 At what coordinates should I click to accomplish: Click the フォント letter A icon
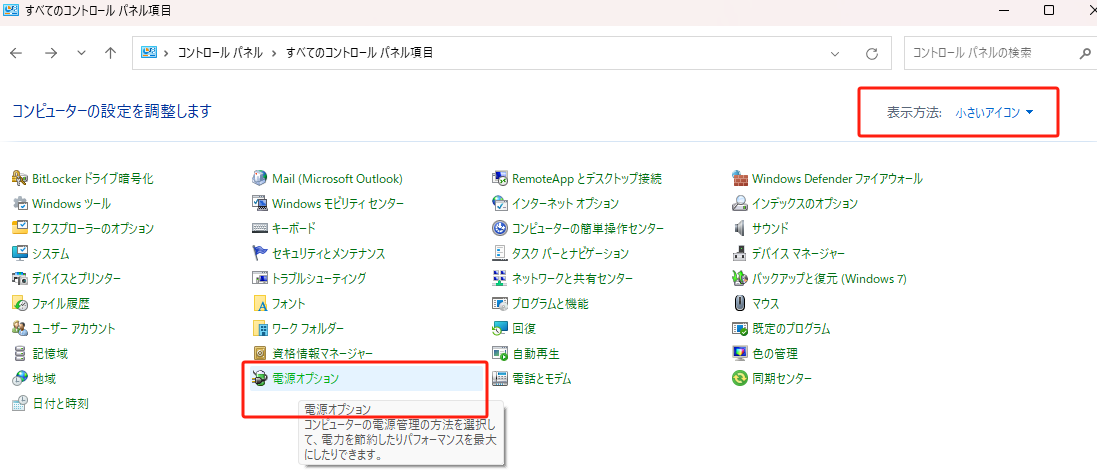click(260, 304)
